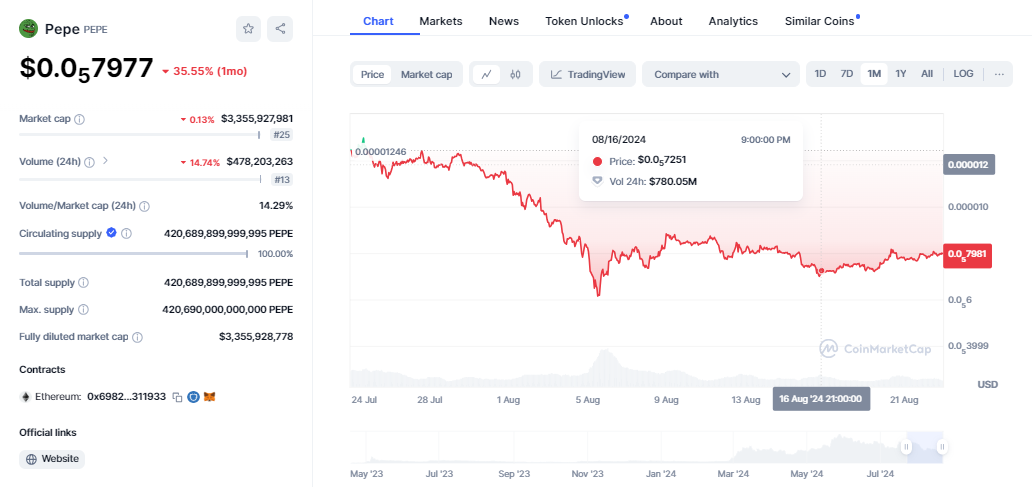Click the 0.00001246 chart start label
The image size is (1032, 487).
pyautogui.click(x=380, y=152)
